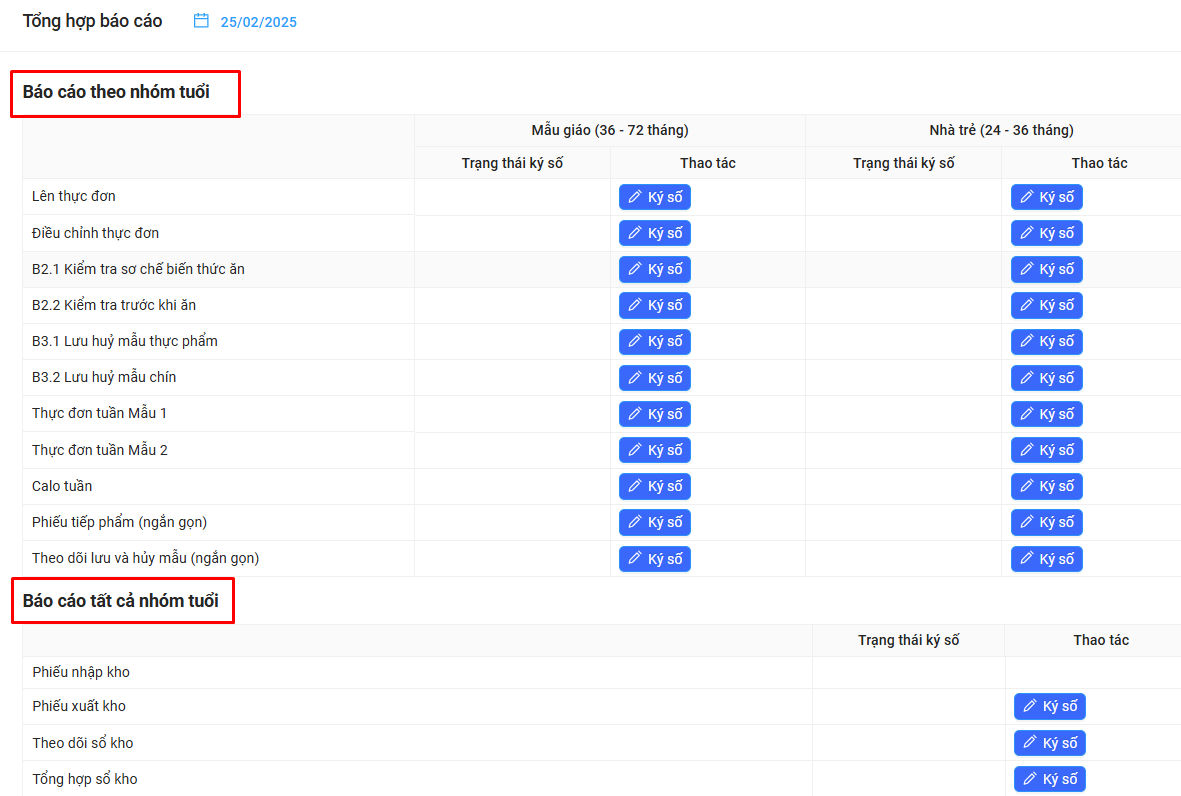
Task: Sign Theo dõi lưu và hủy mẫu Nhà trẻ
Action: [x=1046, y=559]
